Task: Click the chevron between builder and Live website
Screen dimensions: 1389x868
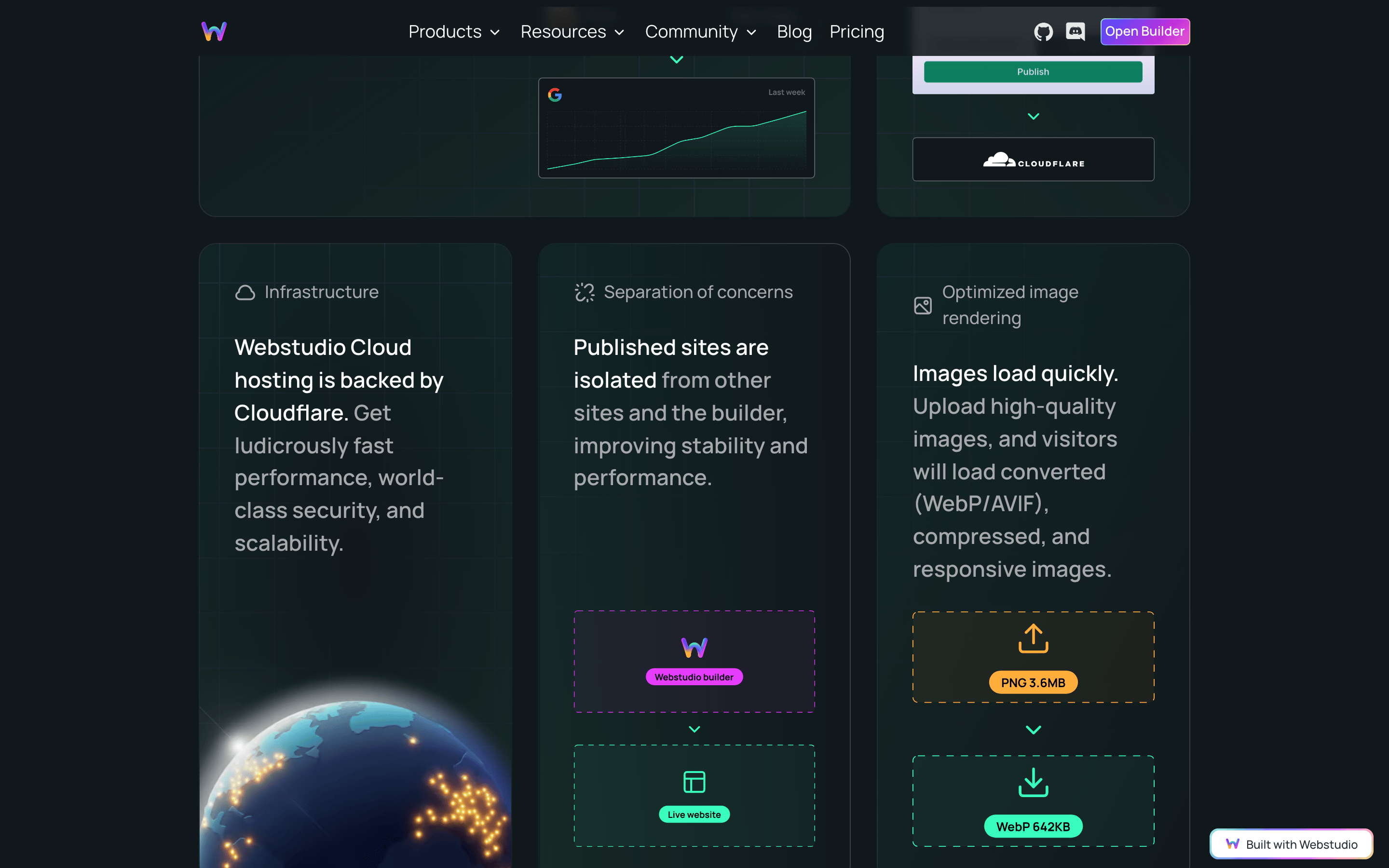Action: (x=694, y=729)
